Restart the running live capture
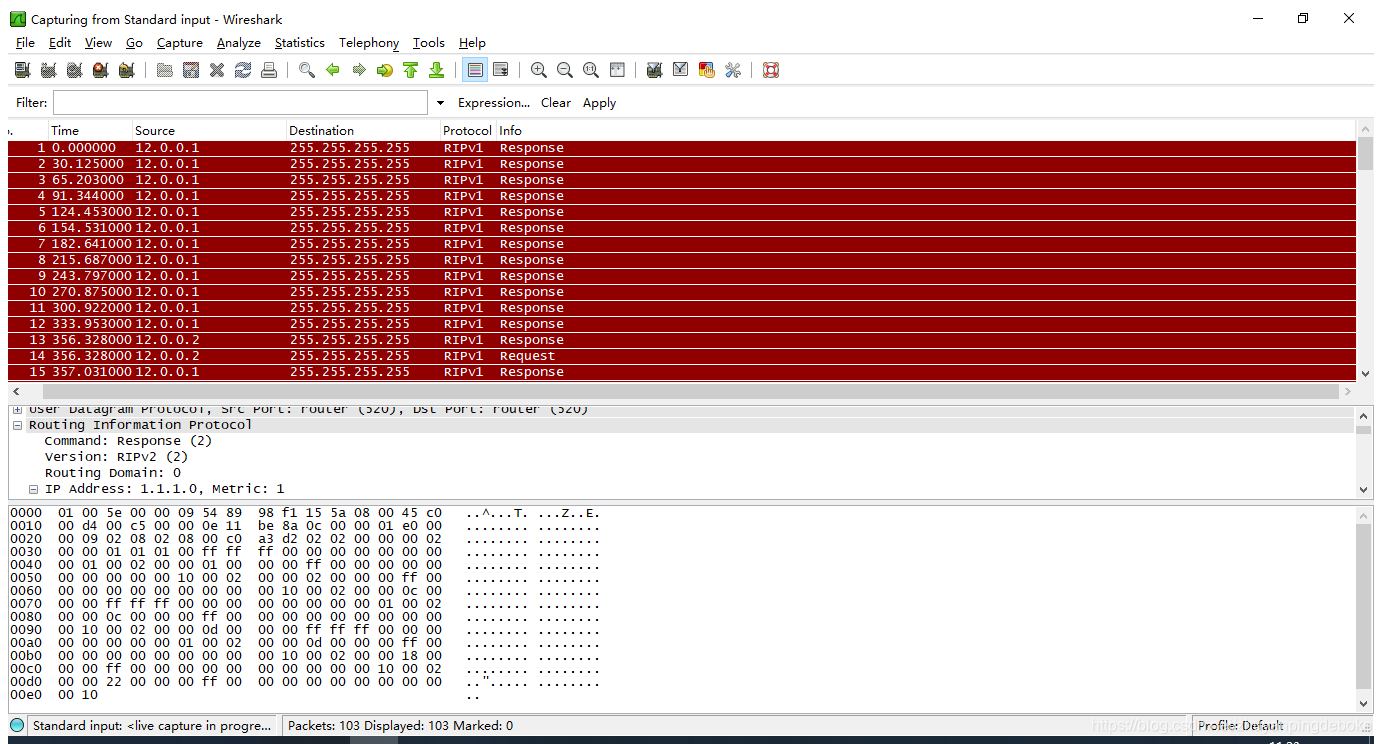This screenshot has height=744, width=1382. tap(126, 70)
